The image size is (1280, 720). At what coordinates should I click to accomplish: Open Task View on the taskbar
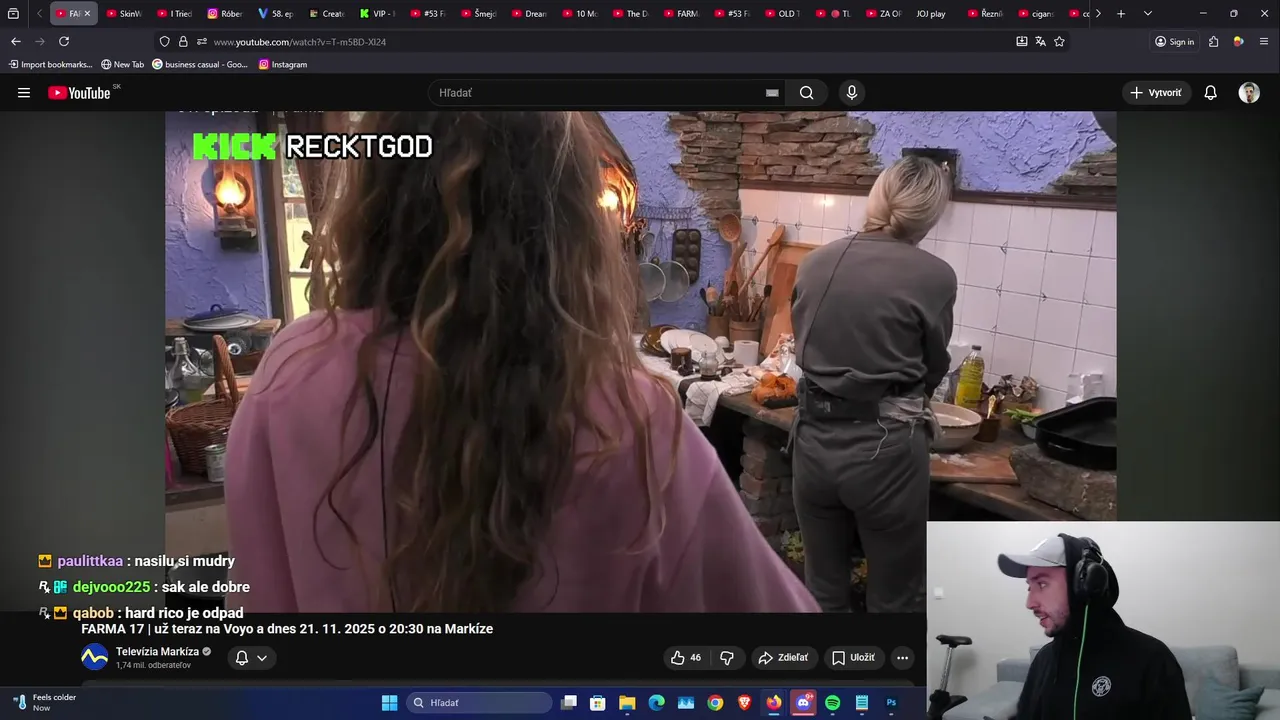point(569,703)
